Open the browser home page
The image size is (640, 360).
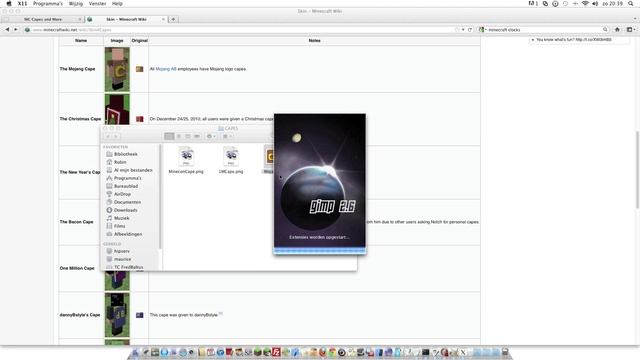click(617, 29)
